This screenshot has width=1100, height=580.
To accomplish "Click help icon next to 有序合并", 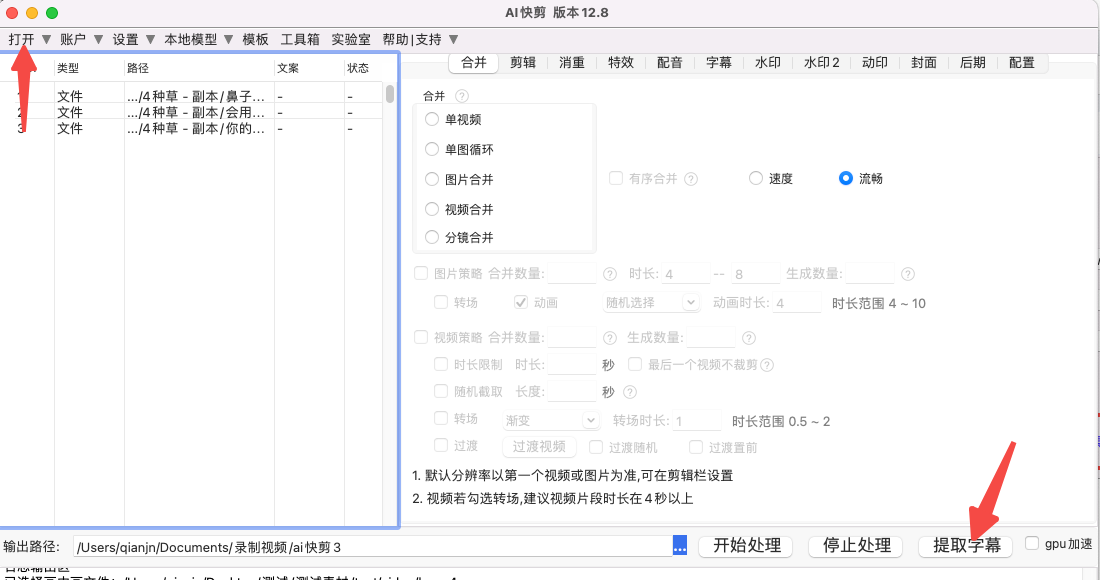I will click(691, 179).
